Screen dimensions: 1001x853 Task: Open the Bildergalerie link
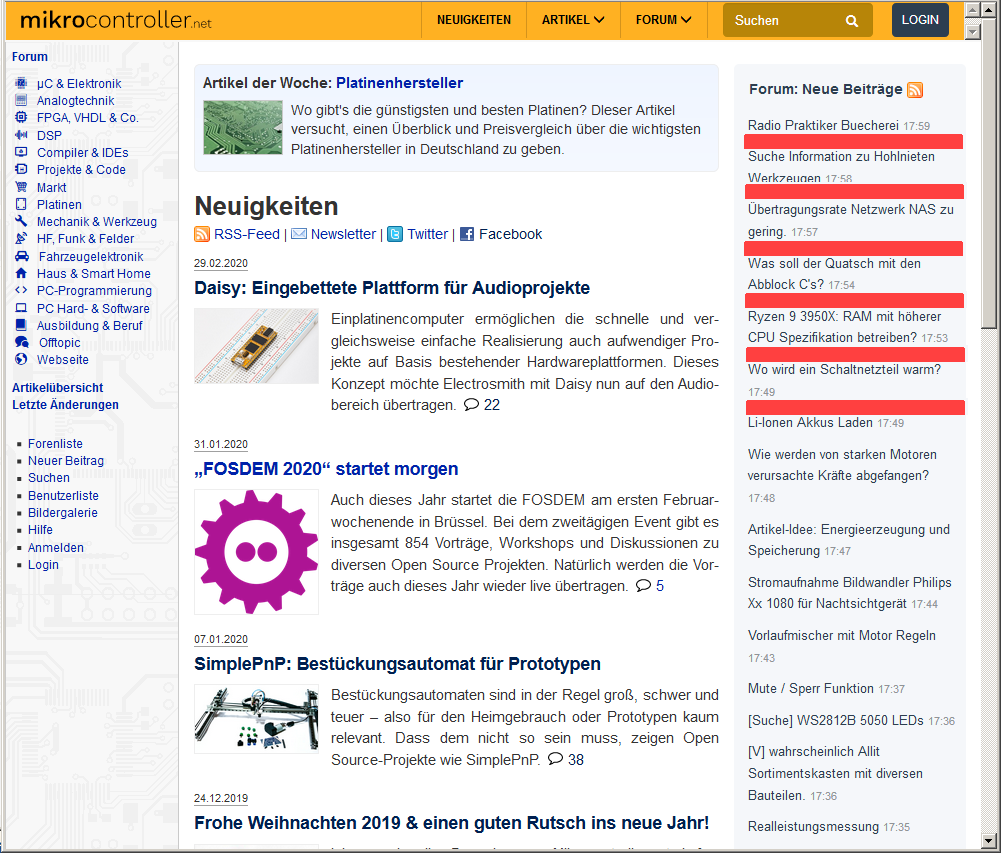pos(63,513)
